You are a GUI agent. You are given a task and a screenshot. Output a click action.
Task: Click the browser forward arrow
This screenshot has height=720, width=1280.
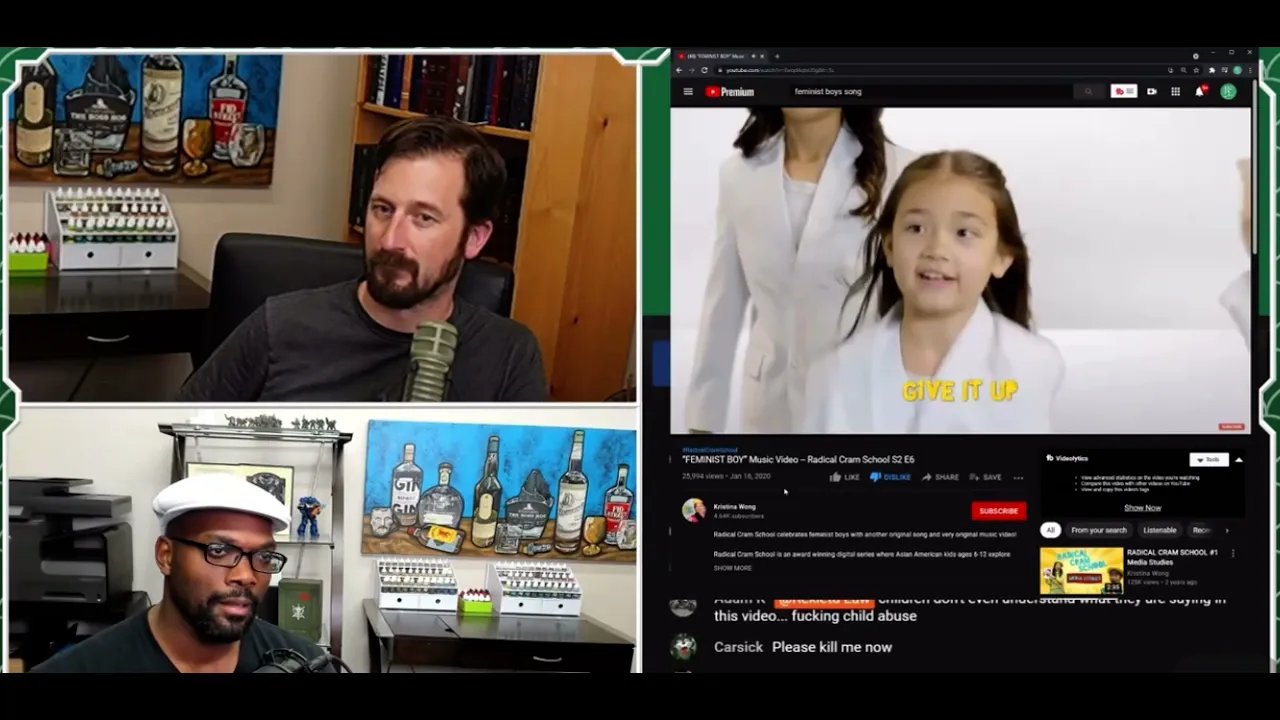pyautogui.click(x=691, y=70)
